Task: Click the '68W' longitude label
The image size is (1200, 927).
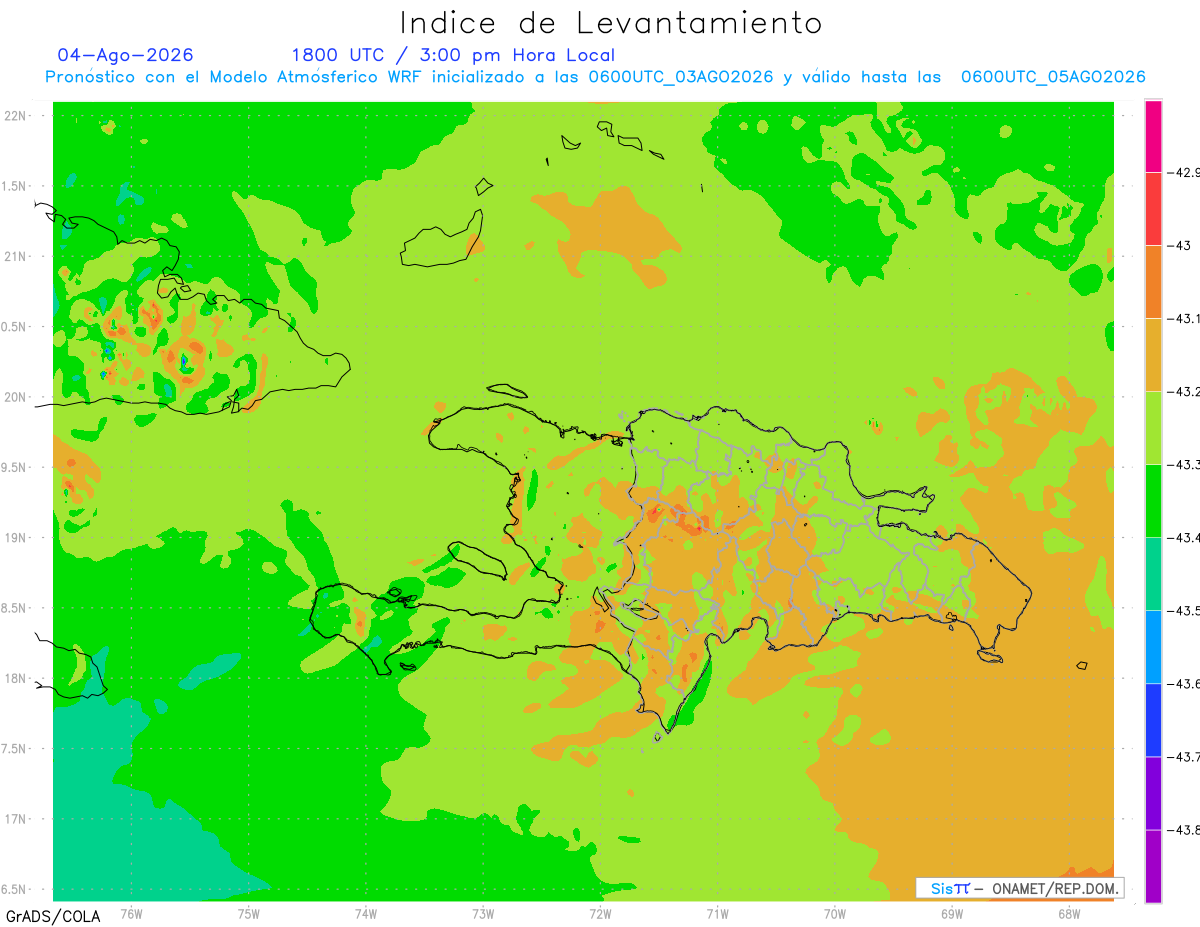Action: pyautogui.click(x=1069, y=913)
